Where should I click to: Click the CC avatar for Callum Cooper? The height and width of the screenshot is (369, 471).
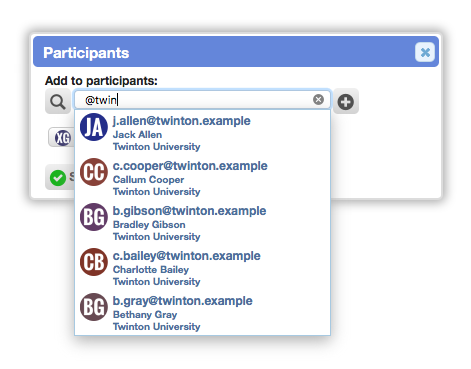click(x=94, y=172)
